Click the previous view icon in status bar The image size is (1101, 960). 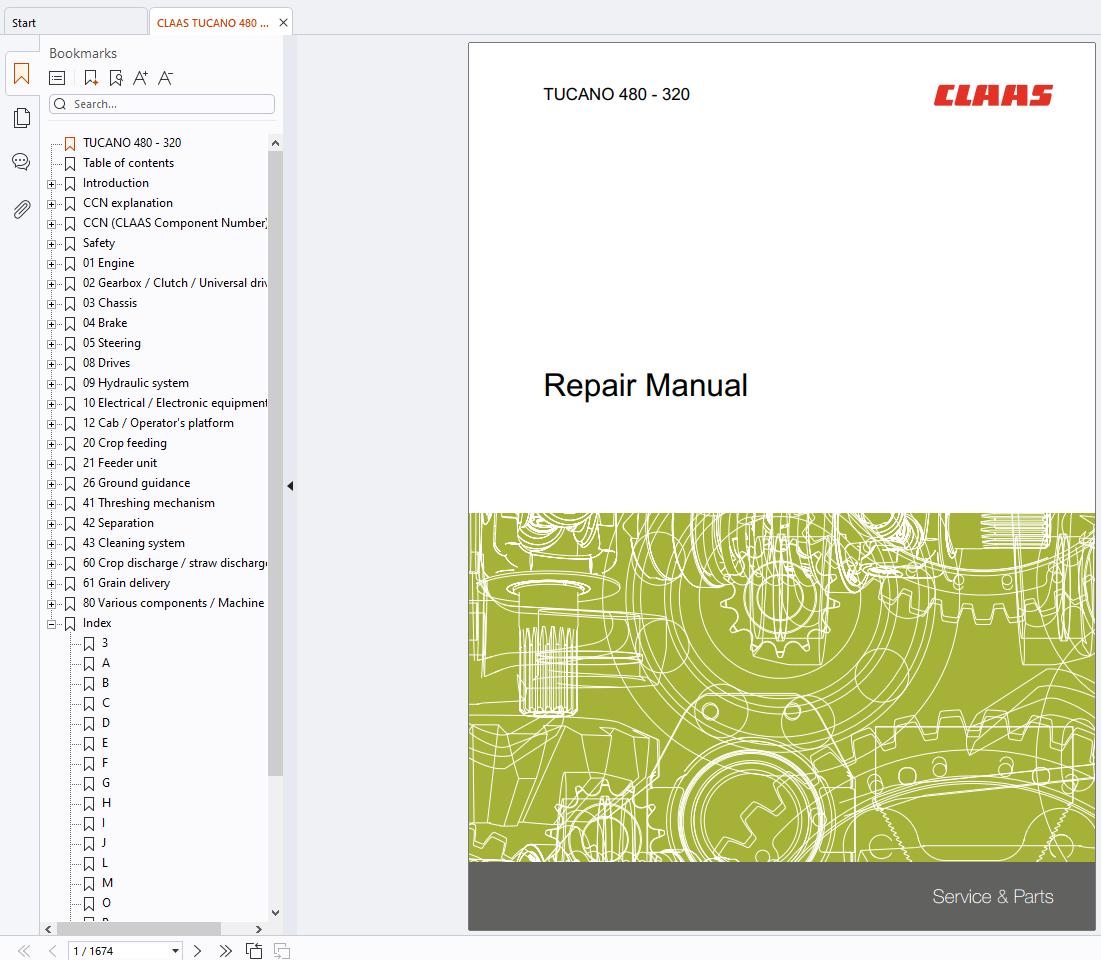pos(254,951)
